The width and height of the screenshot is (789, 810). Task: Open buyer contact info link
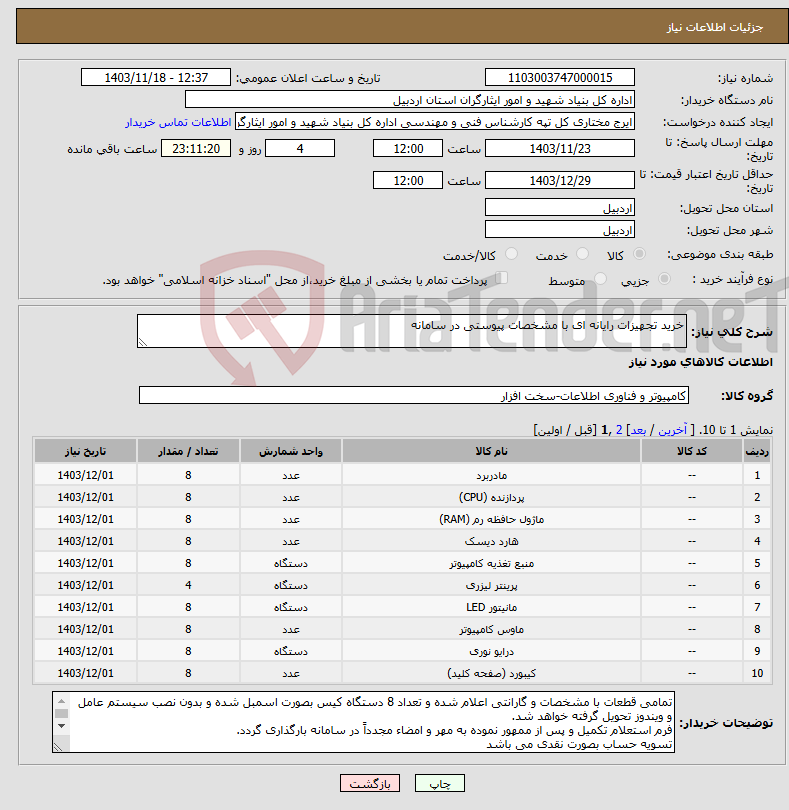click(x=178, y=122)
